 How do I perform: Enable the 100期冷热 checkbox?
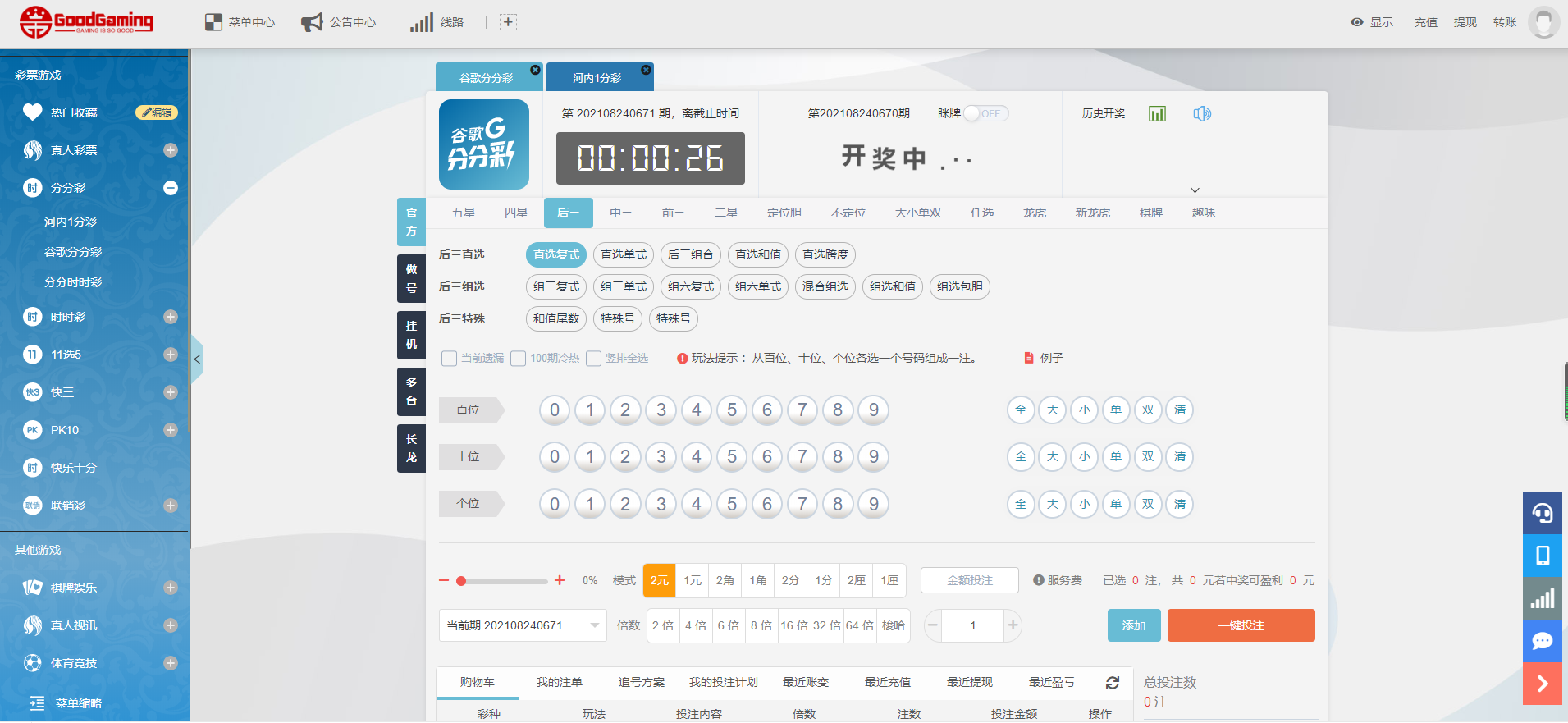click(519, 359)
